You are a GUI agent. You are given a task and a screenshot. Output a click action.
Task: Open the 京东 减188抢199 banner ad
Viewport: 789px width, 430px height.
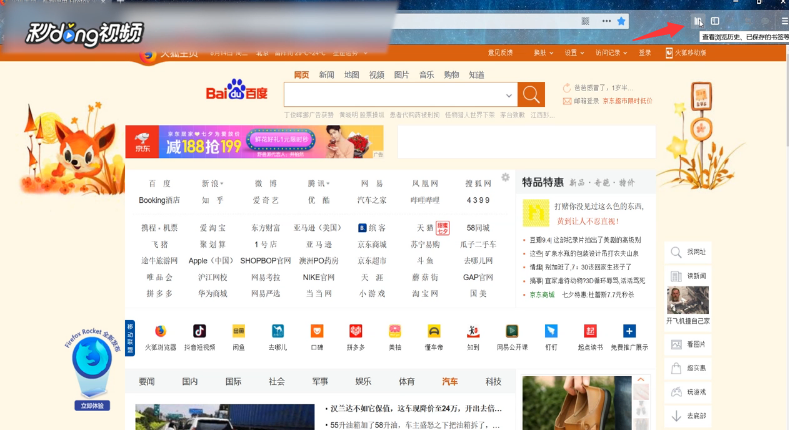click(x=255, y=142)
